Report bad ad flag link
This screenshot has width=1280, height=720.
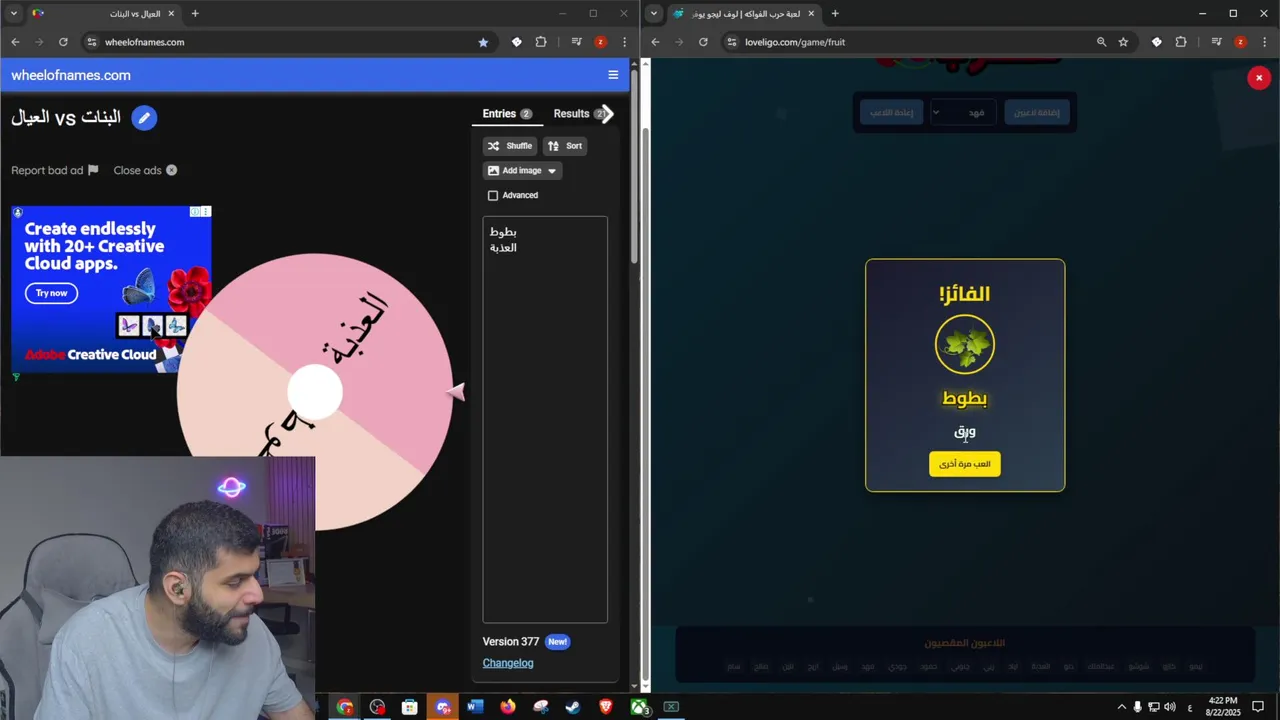coord(55,170)
